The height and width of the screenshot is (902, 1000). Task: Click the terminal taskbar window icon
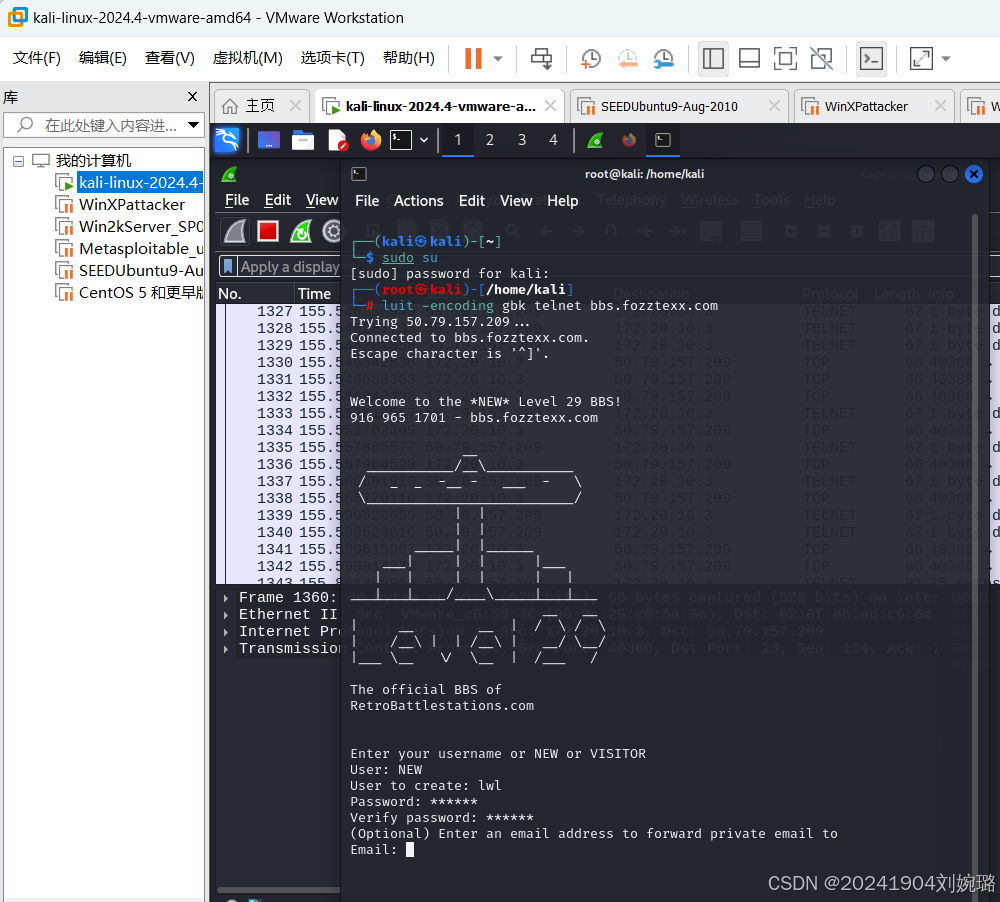click(x=663, y=140)
